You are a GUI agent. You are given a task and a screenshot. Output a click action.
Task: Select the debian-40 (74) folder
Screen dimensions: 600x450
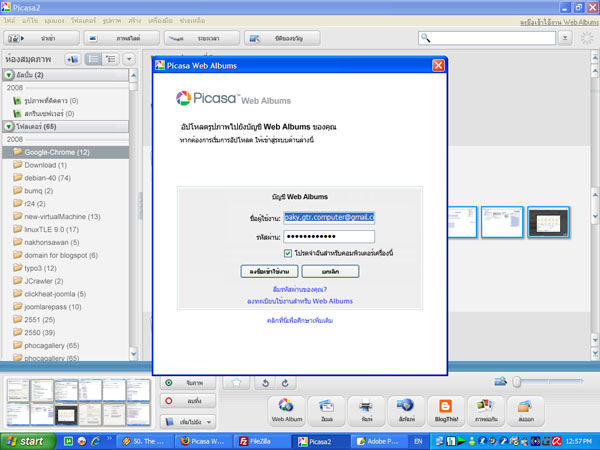[x=65, y=178]
